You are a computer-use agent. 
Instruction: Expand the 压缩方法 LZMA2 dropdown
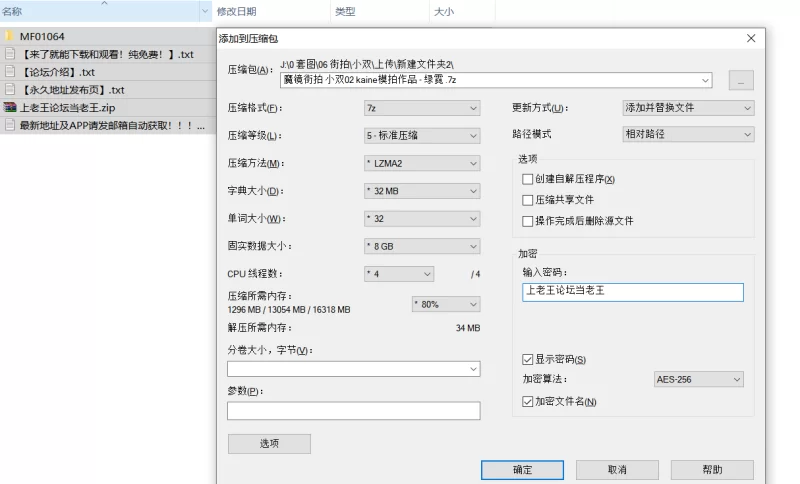(x=422, y=163)
